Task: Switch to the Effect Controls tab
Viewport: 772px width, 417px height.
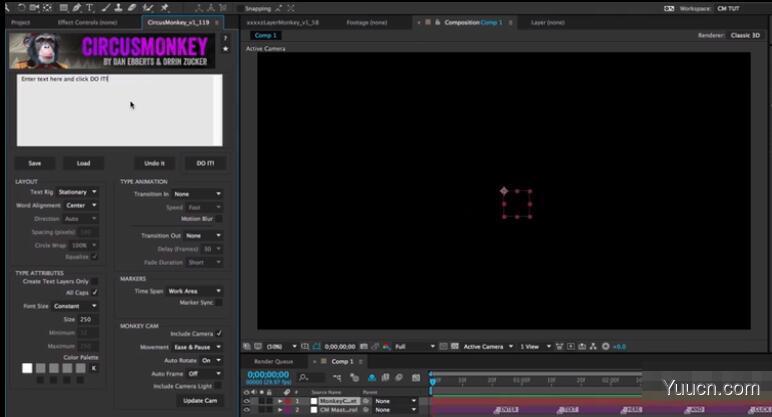Action: (87, 22)
